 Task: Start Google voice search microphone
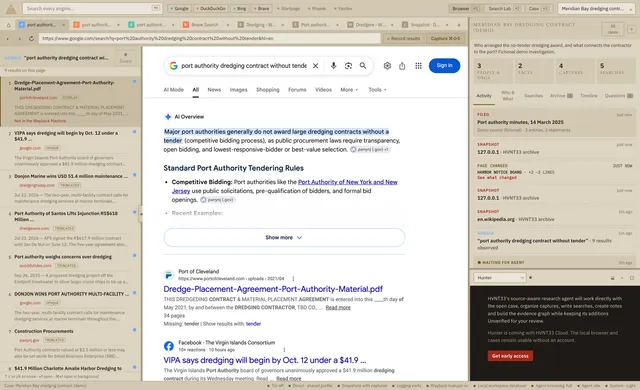click(333, 66)
